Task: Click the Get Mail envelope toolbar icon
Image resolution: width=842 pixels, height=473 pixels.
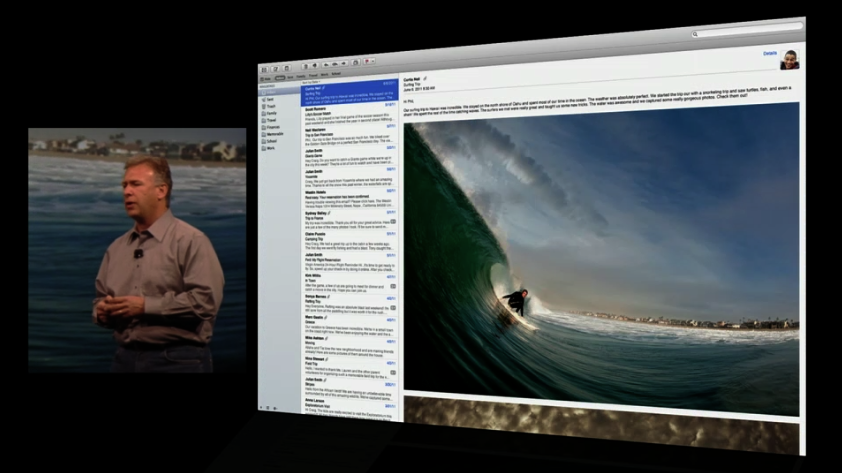Action: click(x=265, y=69)
